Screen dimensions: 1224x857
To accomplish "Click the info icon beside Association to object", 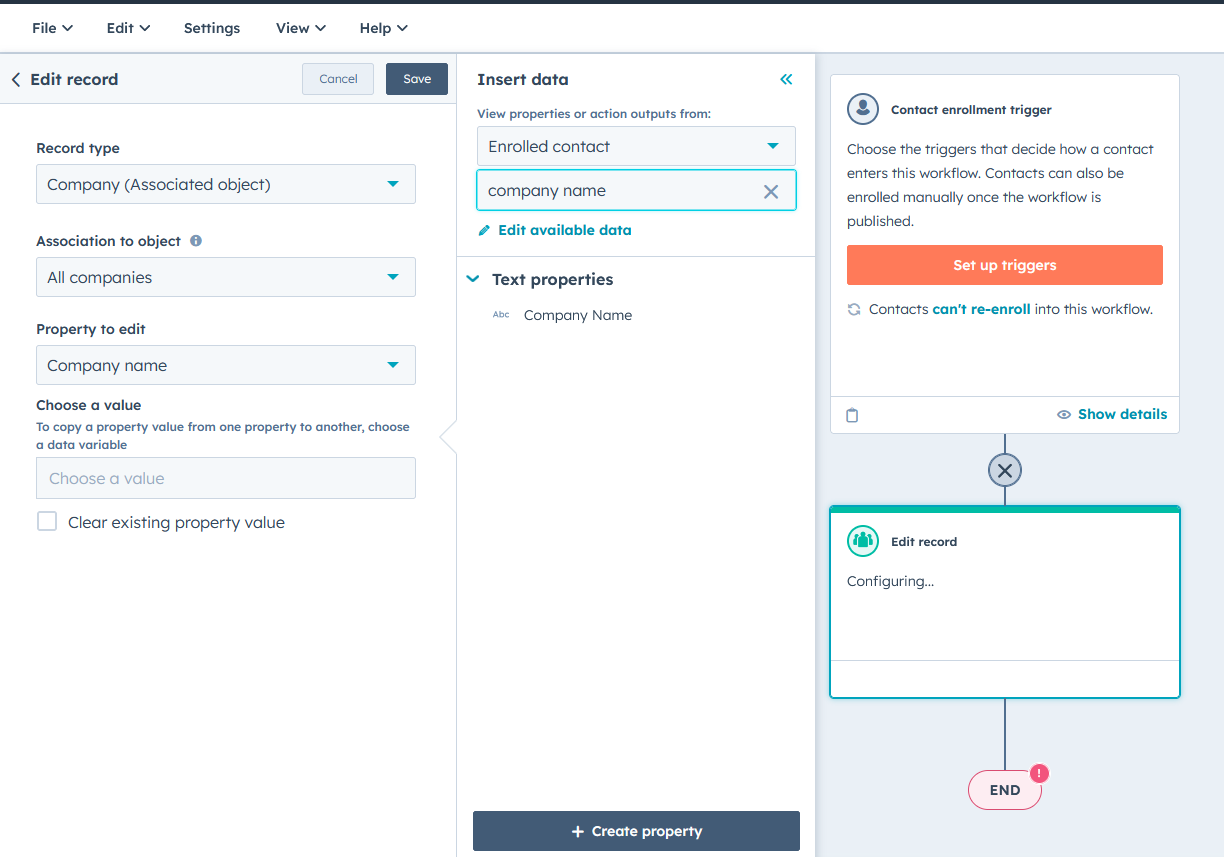I will click(195, 240).
